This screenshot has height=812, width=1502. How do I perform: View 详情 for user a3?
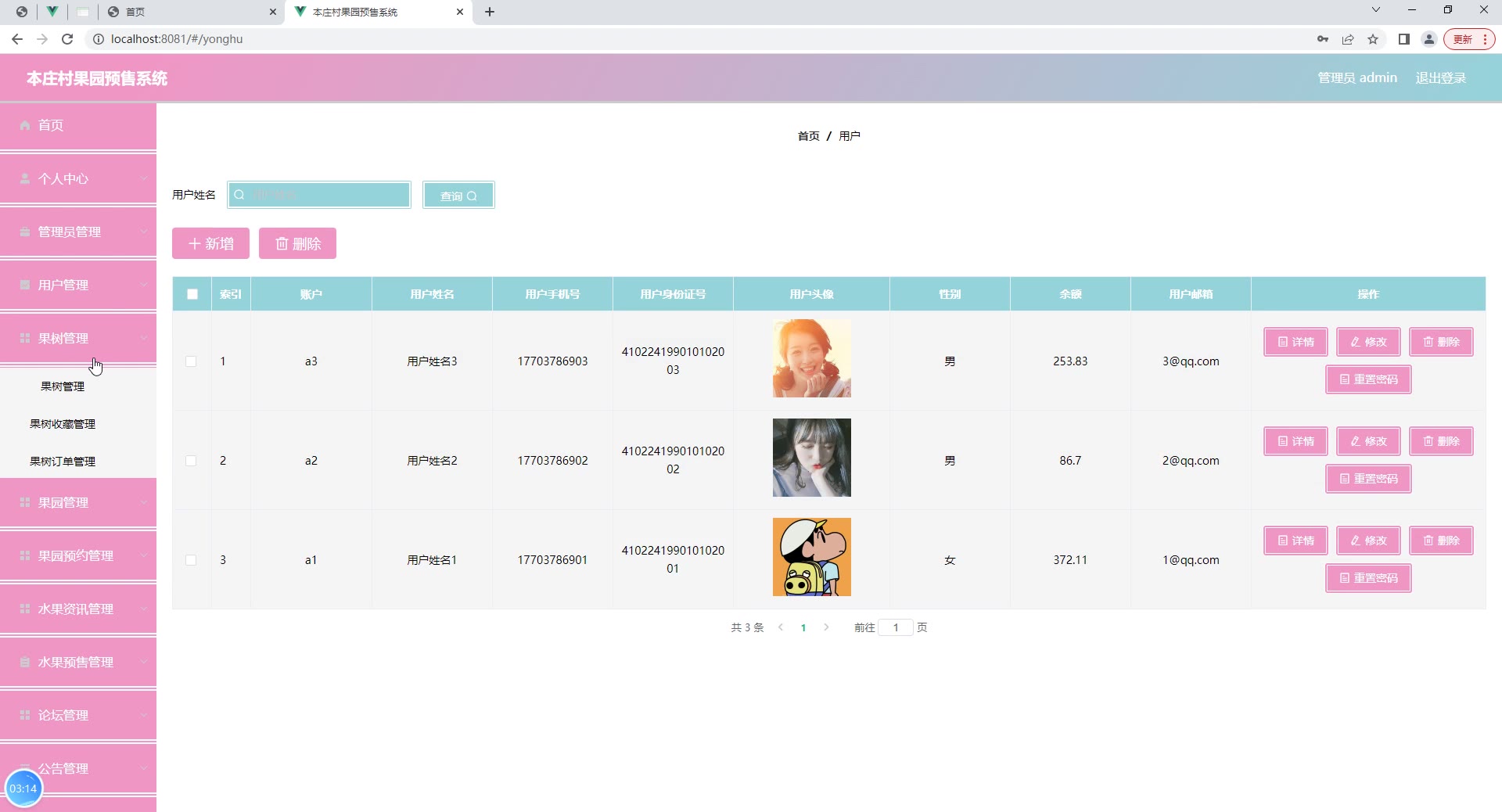pos(1295,342)
